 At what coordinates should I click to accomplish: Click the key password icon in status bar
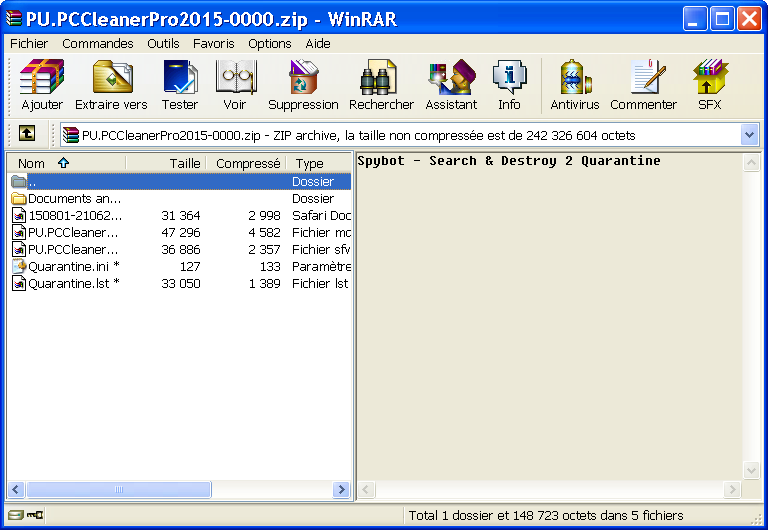(35, 515)
